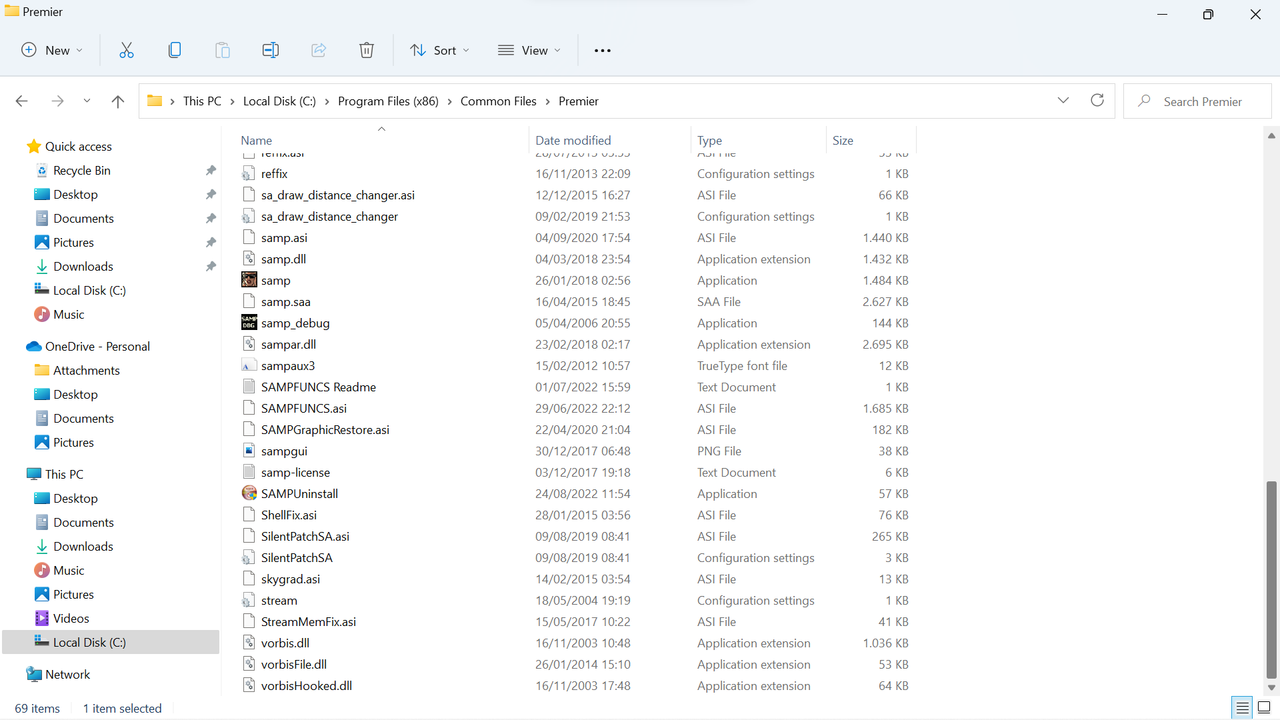This screenshot has width=1280, height=720.
Task: Click the Premier breadcrumb in address bar
Action: tap(579, 101)
